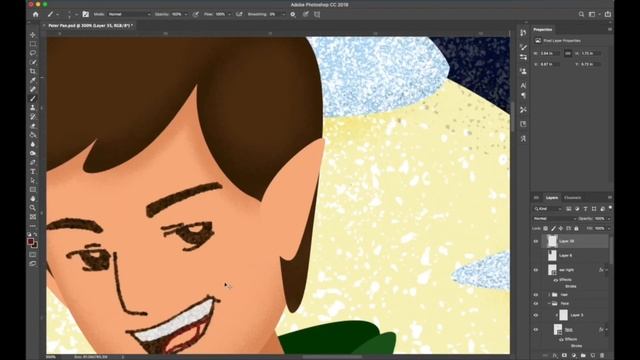640x360 pixels.
Task: Select the Properties panel tab
Action: (543, 29)
